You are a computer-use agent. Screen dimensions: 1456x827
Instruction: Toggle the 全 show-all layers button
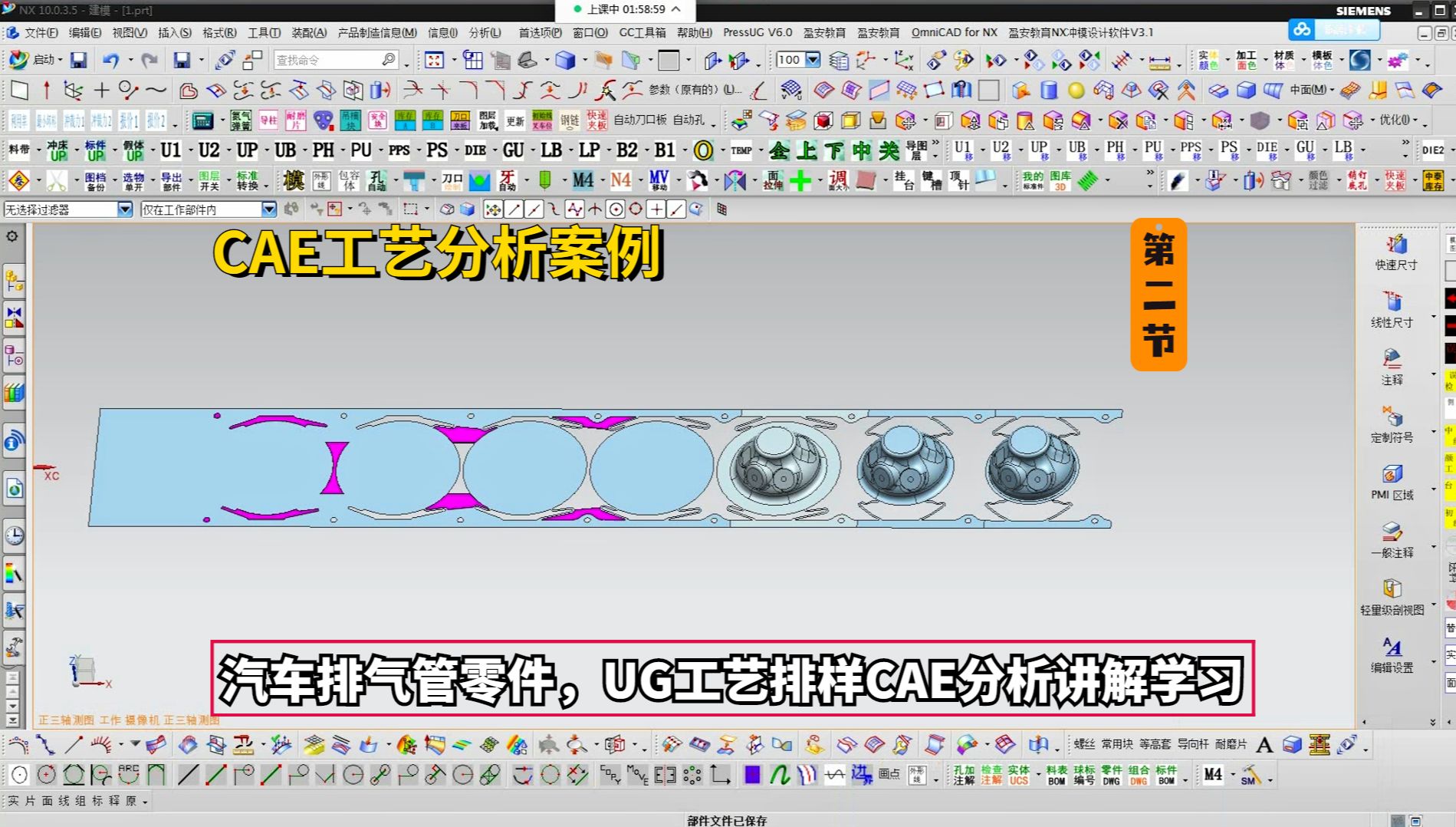(x=778, y=150)
